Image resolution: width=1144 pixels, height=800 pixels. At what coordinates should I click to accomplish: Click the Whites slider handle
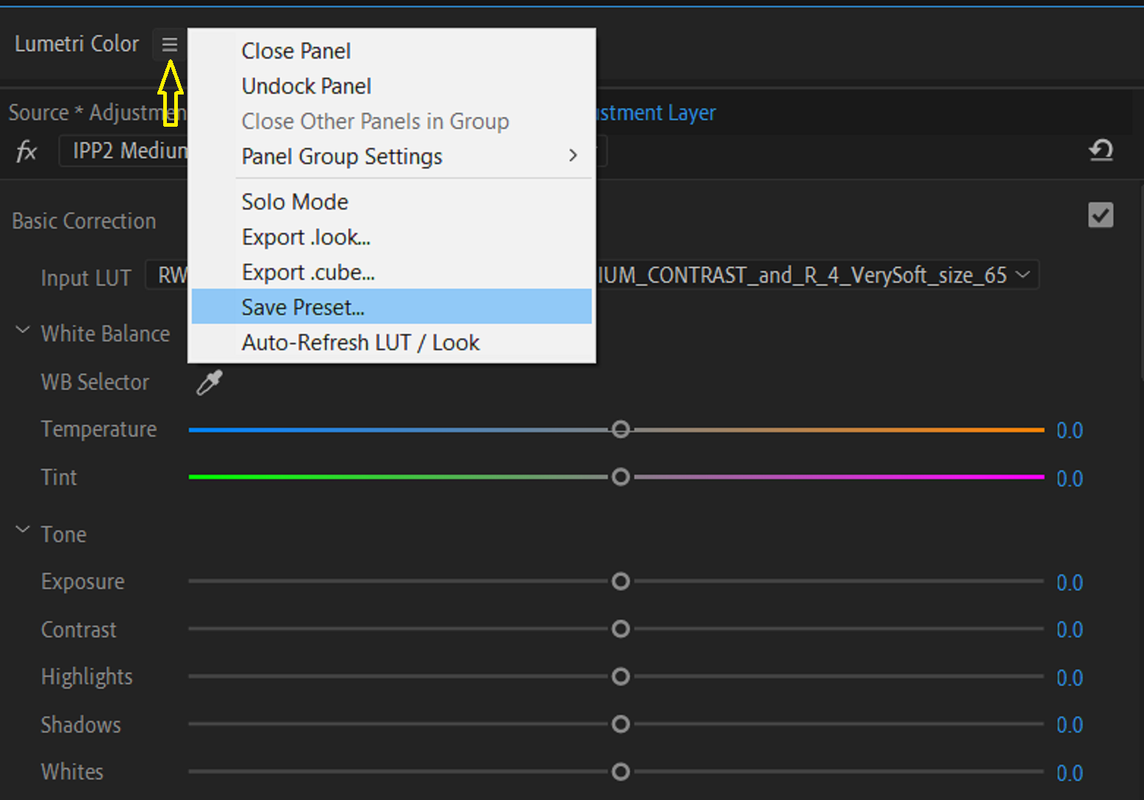[621, 772]
